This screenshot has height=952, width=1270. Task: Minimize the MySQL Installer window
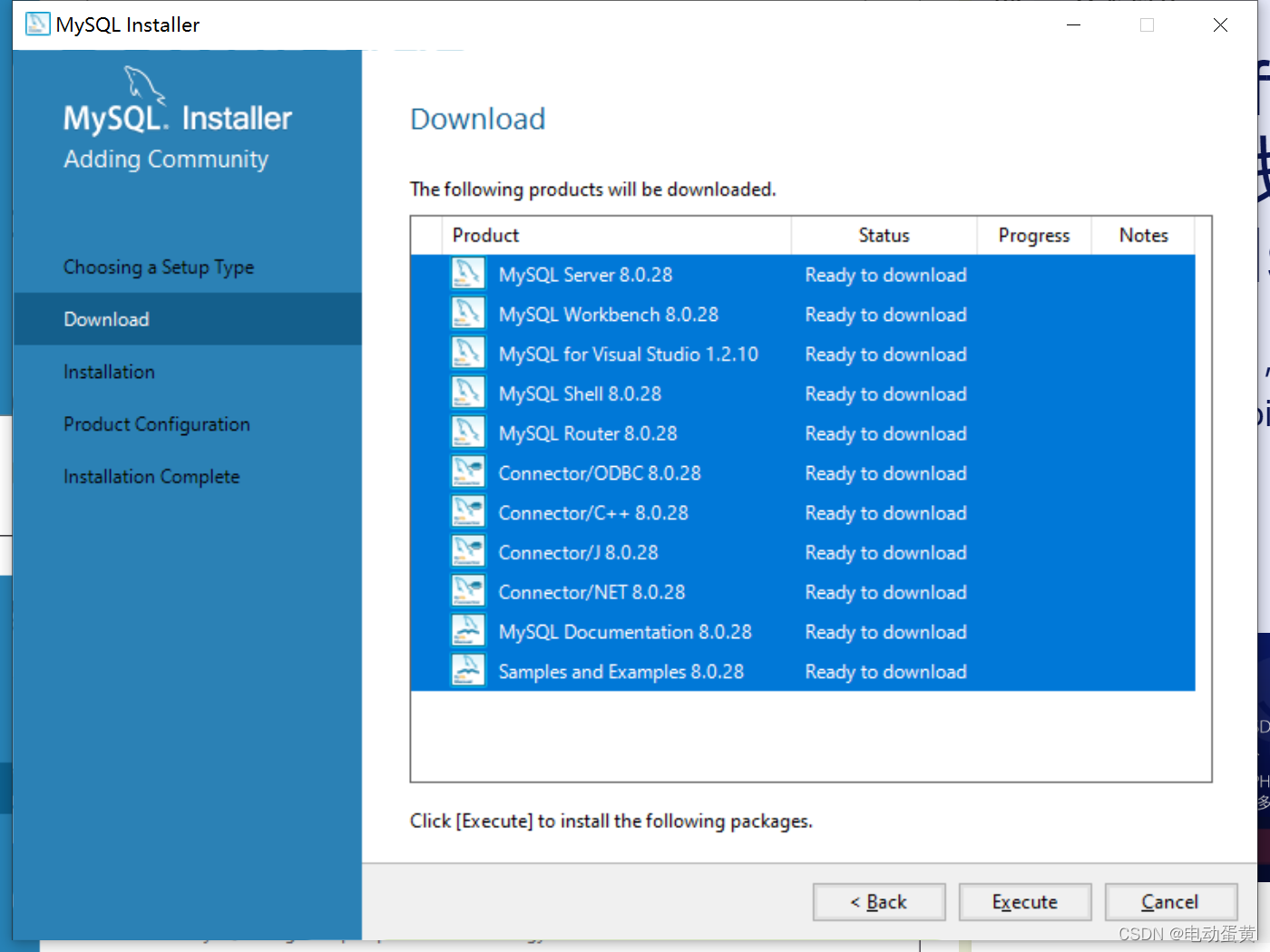click(x=1073, y=24)
